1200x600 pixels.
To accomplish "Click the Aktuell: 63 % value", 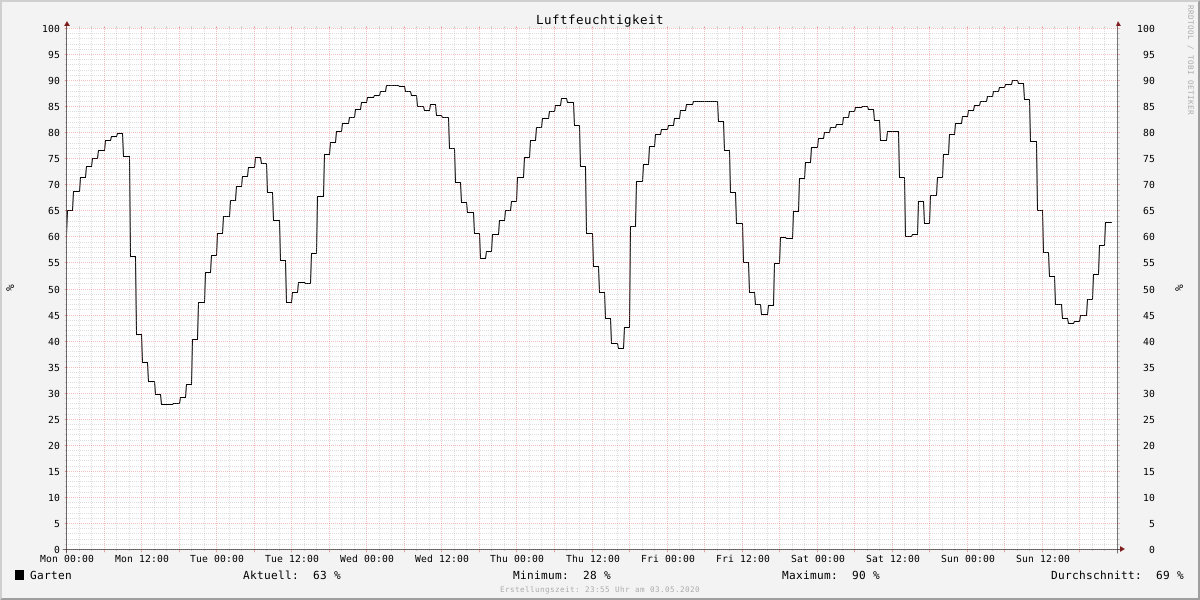I will (292, 575).
